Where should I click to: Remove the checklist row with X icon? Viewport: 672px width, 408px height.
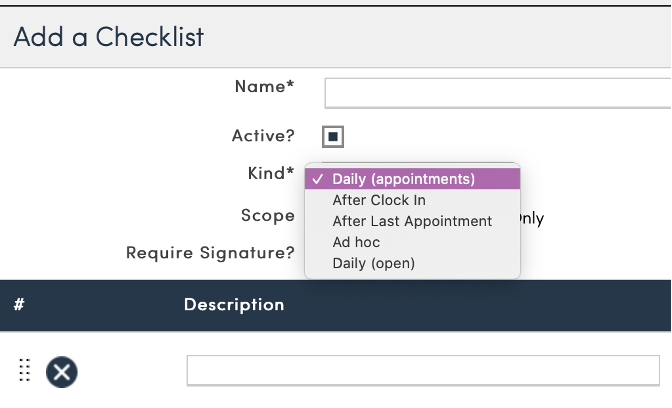point(62,372)
